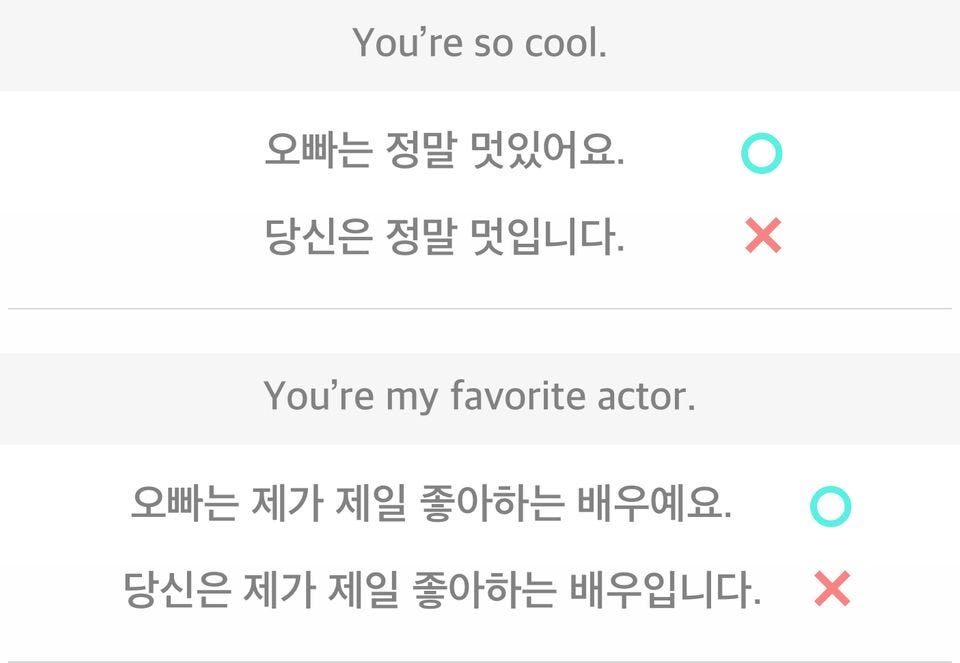Click the sentence "오빠는 정말 멋있어요."
960x663 pixels.
444,153
